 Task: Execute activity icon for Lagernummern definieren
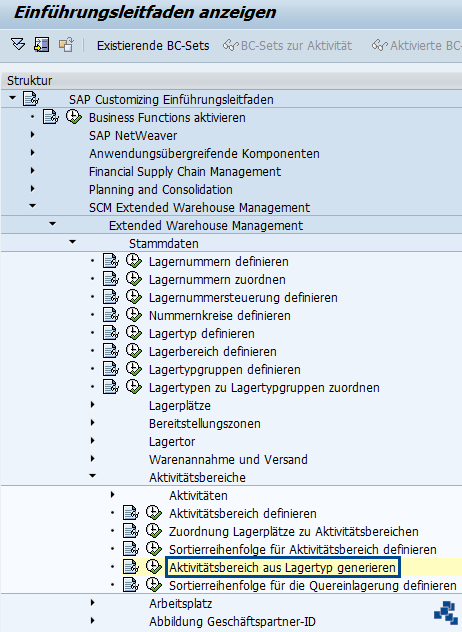coord(134,261)
